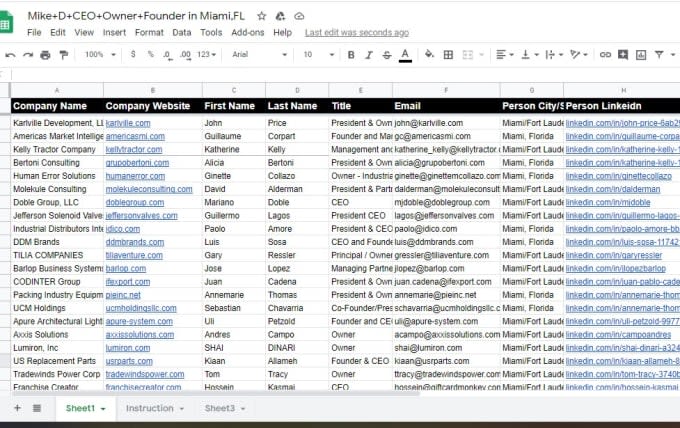The height and width of the screenshot is (428, 680).
Task: Open the Tools menu
Action: (211, 33)
